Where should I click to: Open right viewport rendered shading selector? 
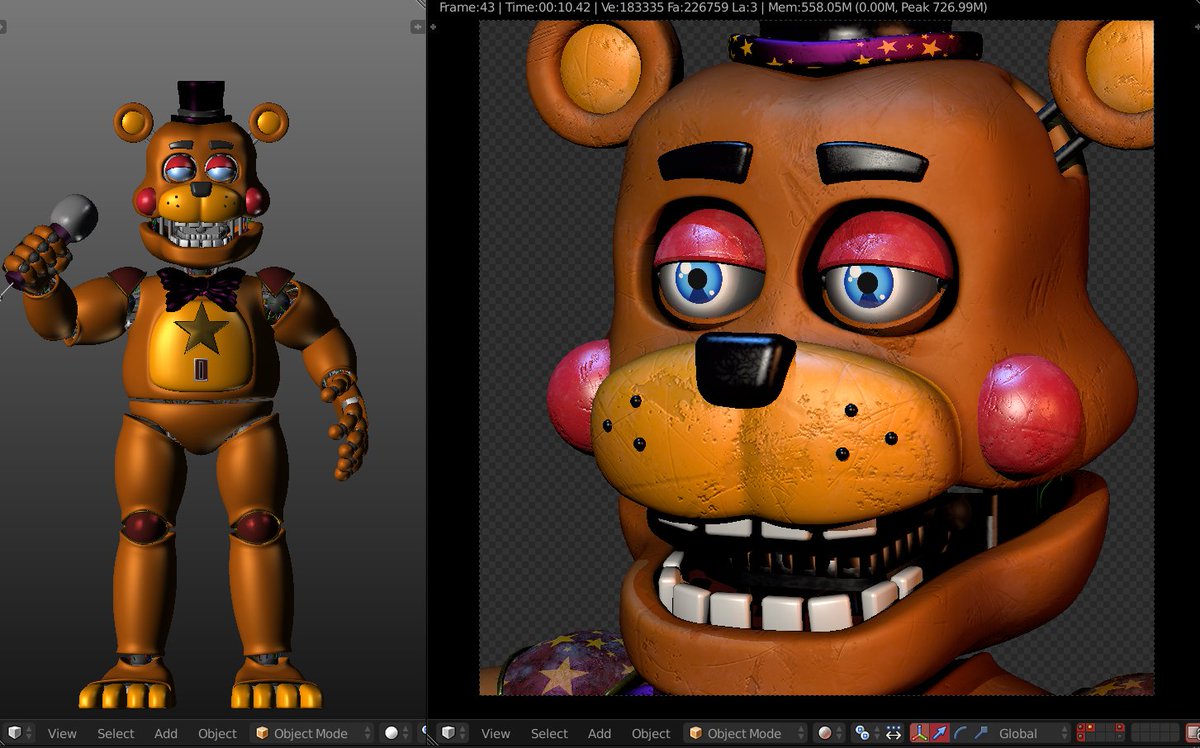[831, 733]
